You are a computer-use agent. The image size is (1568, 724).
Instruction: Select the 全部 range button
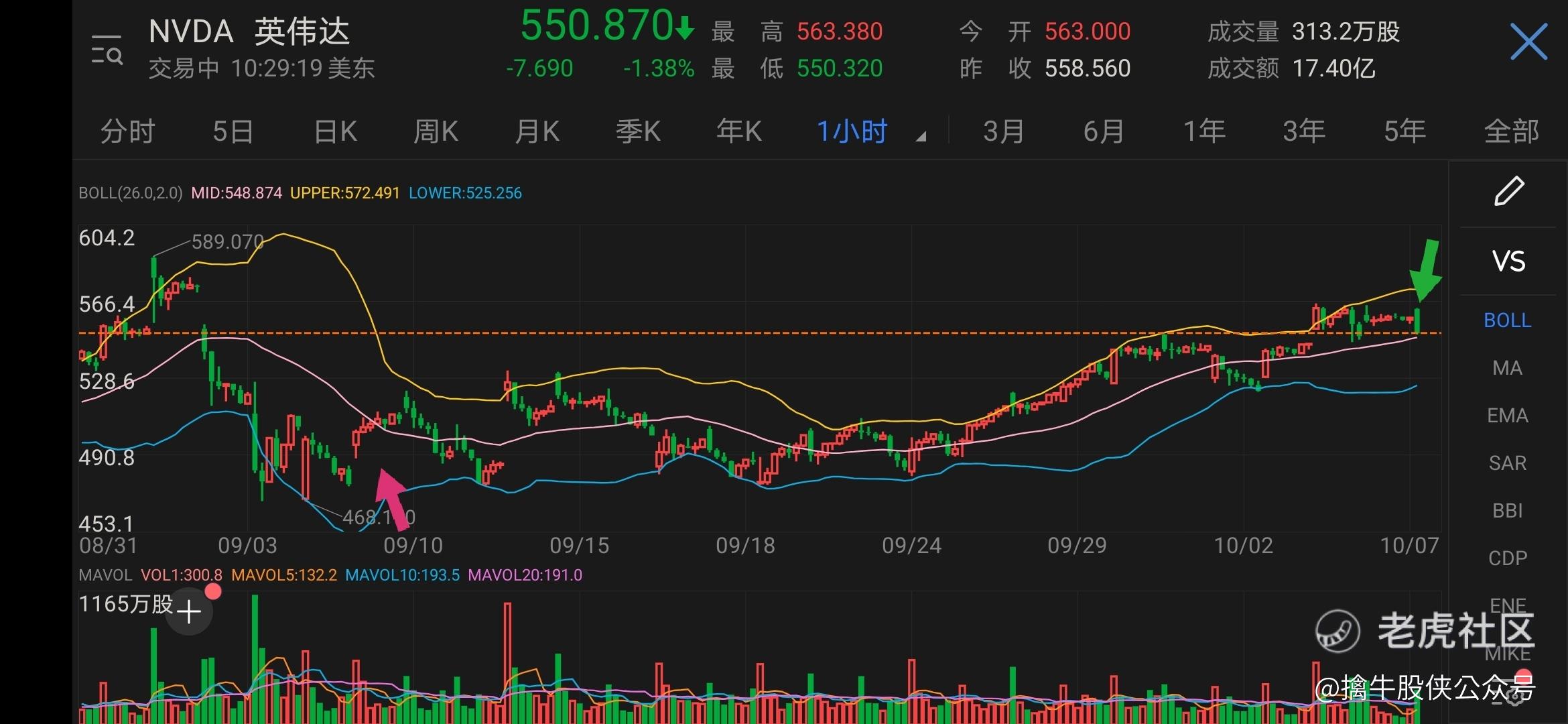click(x=1511, y=131)
